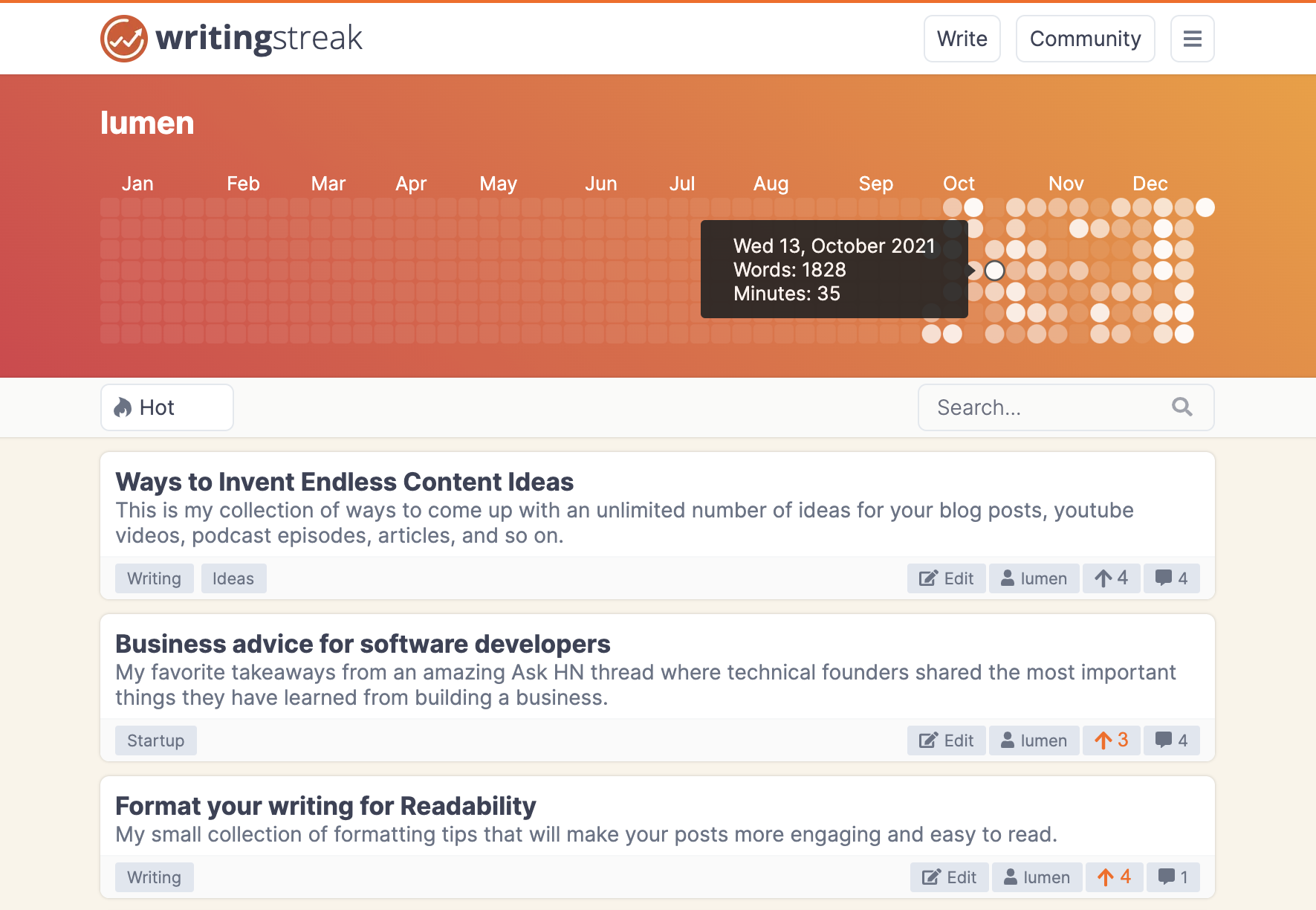The image size is (1316, 910).
Task: Open comments on Format your writing post
Action: pos(1173,877)
